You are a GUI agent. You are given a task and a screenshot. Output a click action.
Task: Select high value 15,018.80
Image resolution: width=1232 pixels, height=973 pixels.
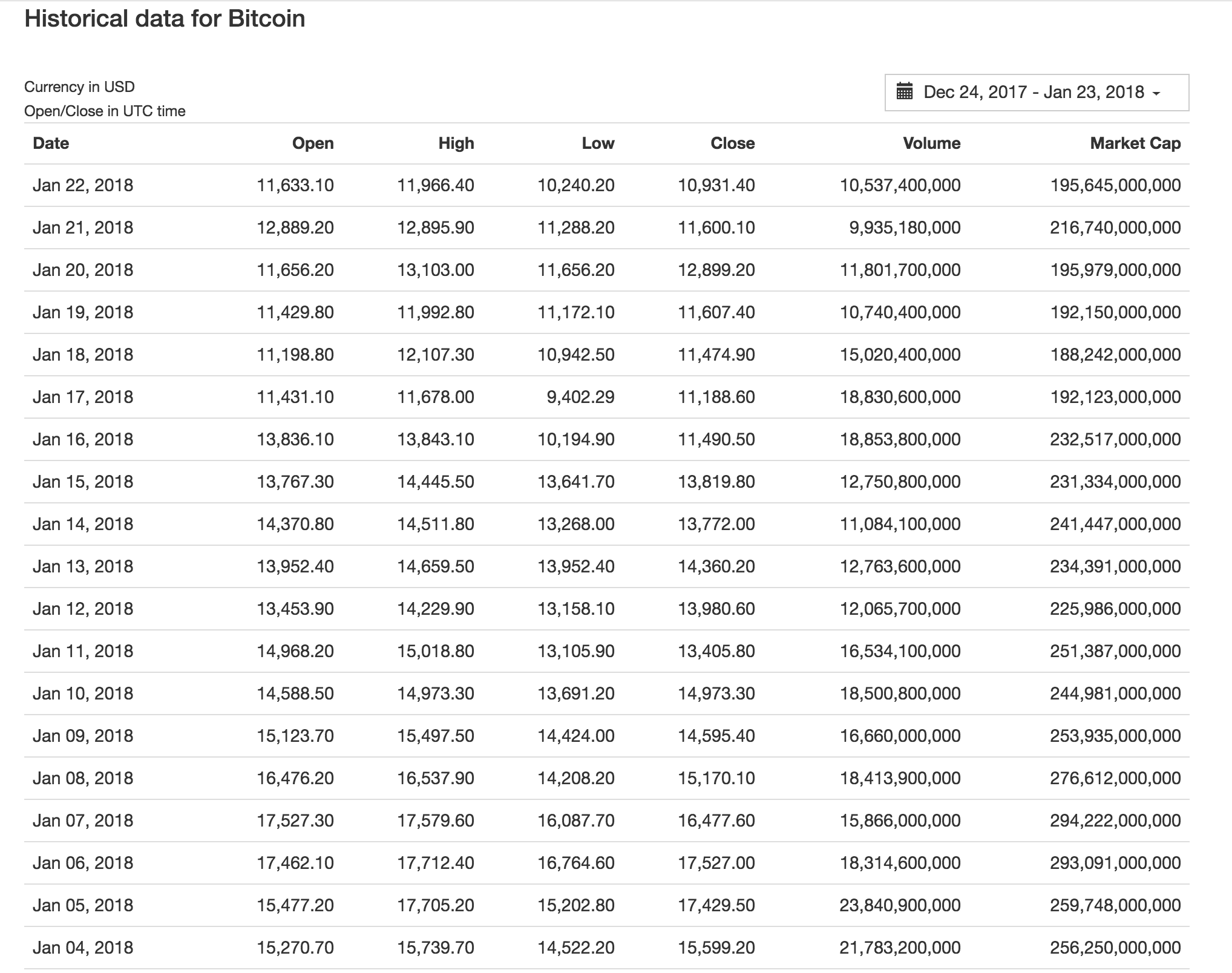pyautogui.click(x=436, y=651)
